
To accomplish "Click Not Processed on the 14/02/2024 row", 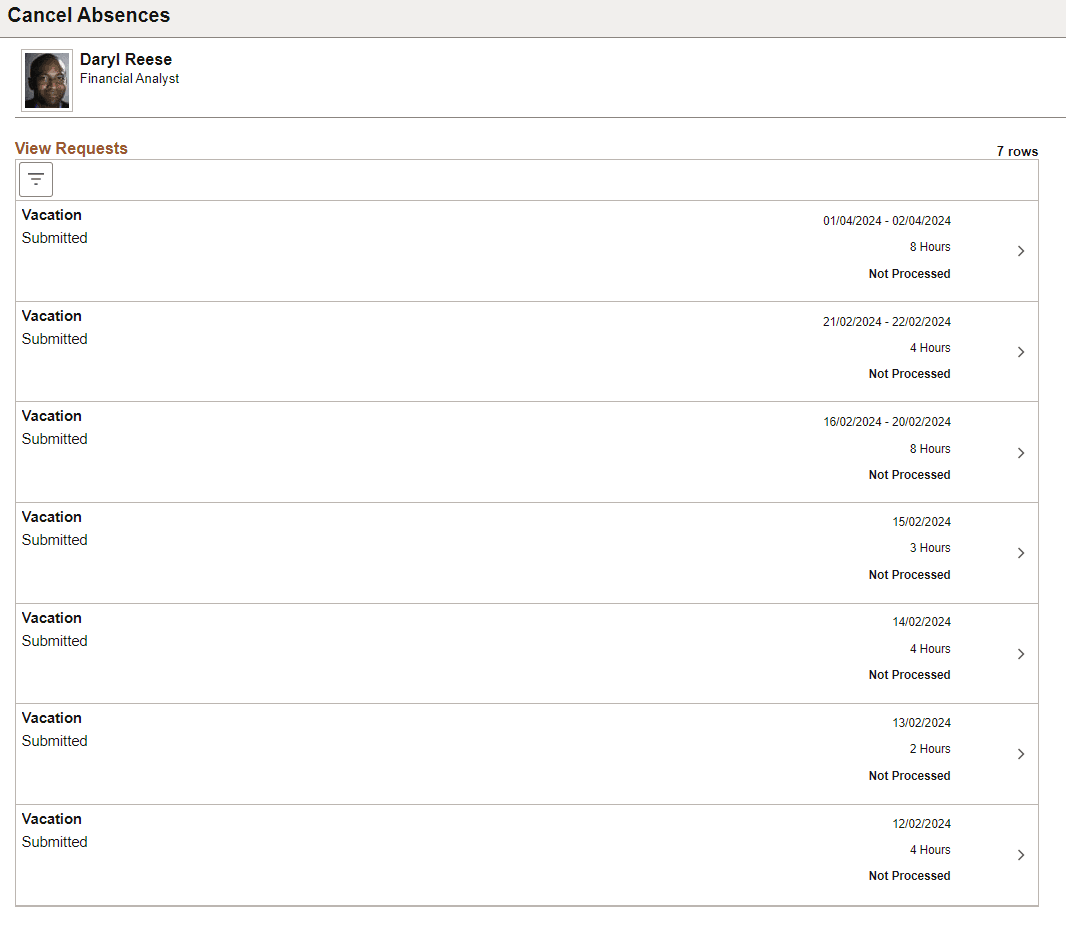I will [909, 674].
